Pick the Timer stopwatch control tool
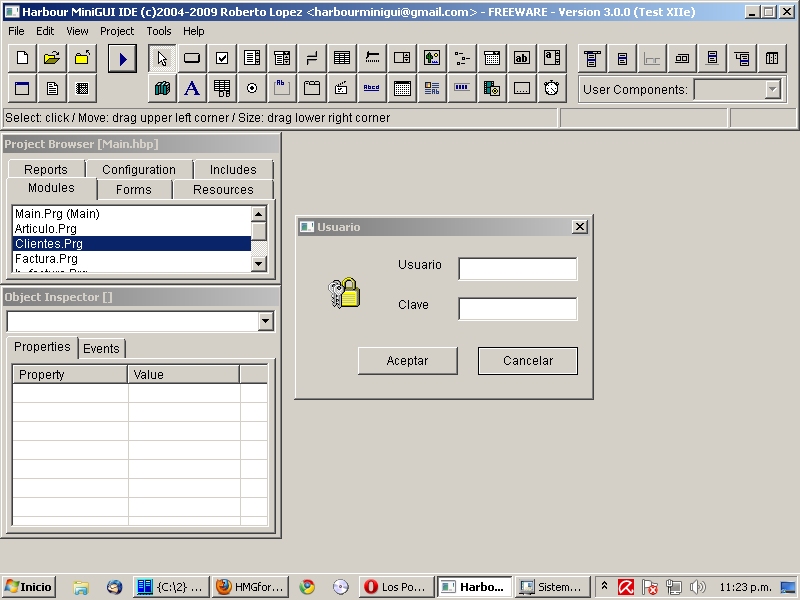The width and height of the screenshot is (800, 600). pyautogui.click(x=552, y=89)
